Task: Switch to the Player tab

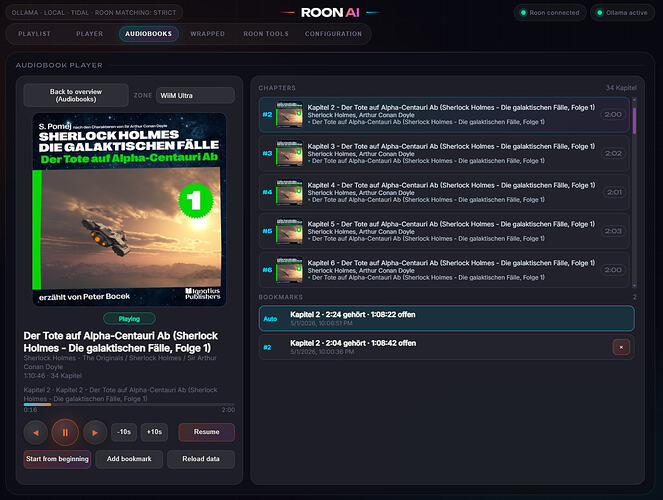Action: 90,34
